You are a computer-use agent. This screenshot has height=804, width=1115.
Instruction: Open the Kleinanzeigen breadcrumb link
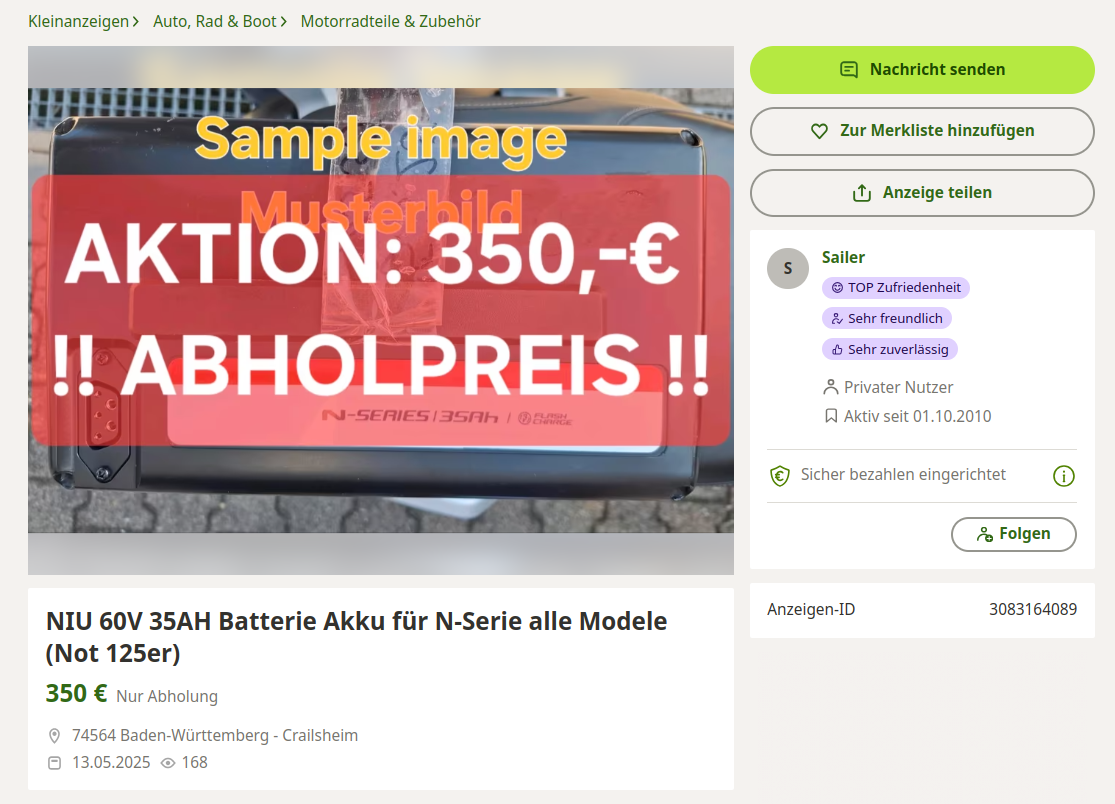point(78,21)
